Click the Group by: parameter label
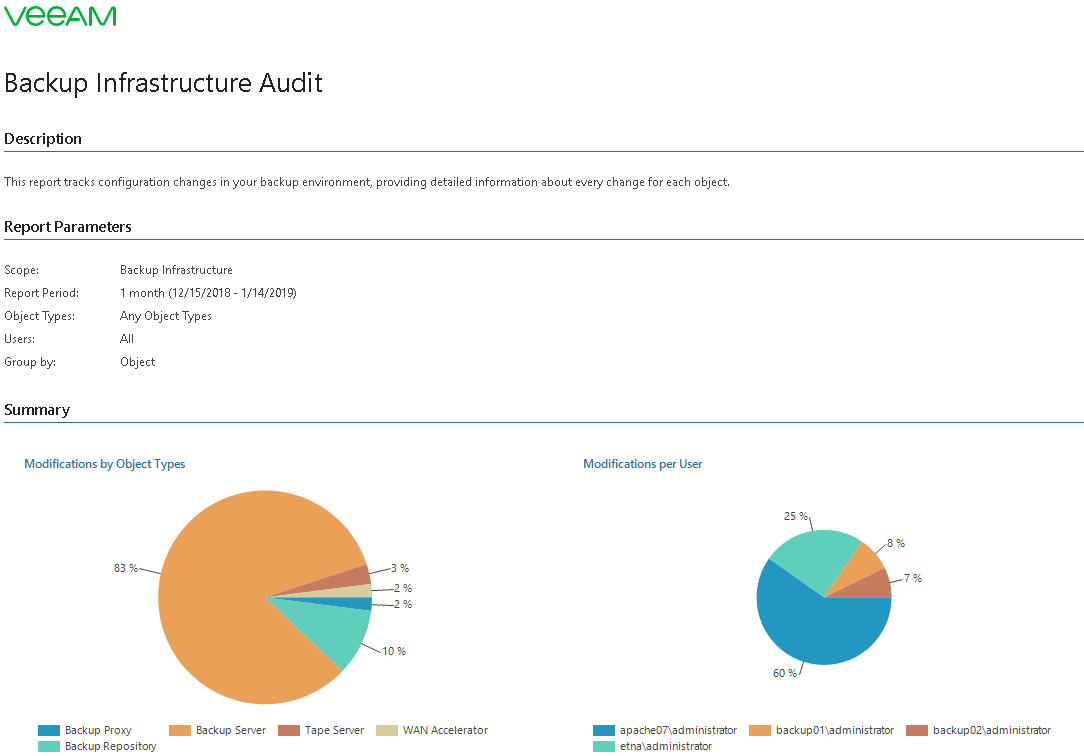The height and width of the screenshot is (756, 1084). (x=30, y=362)
